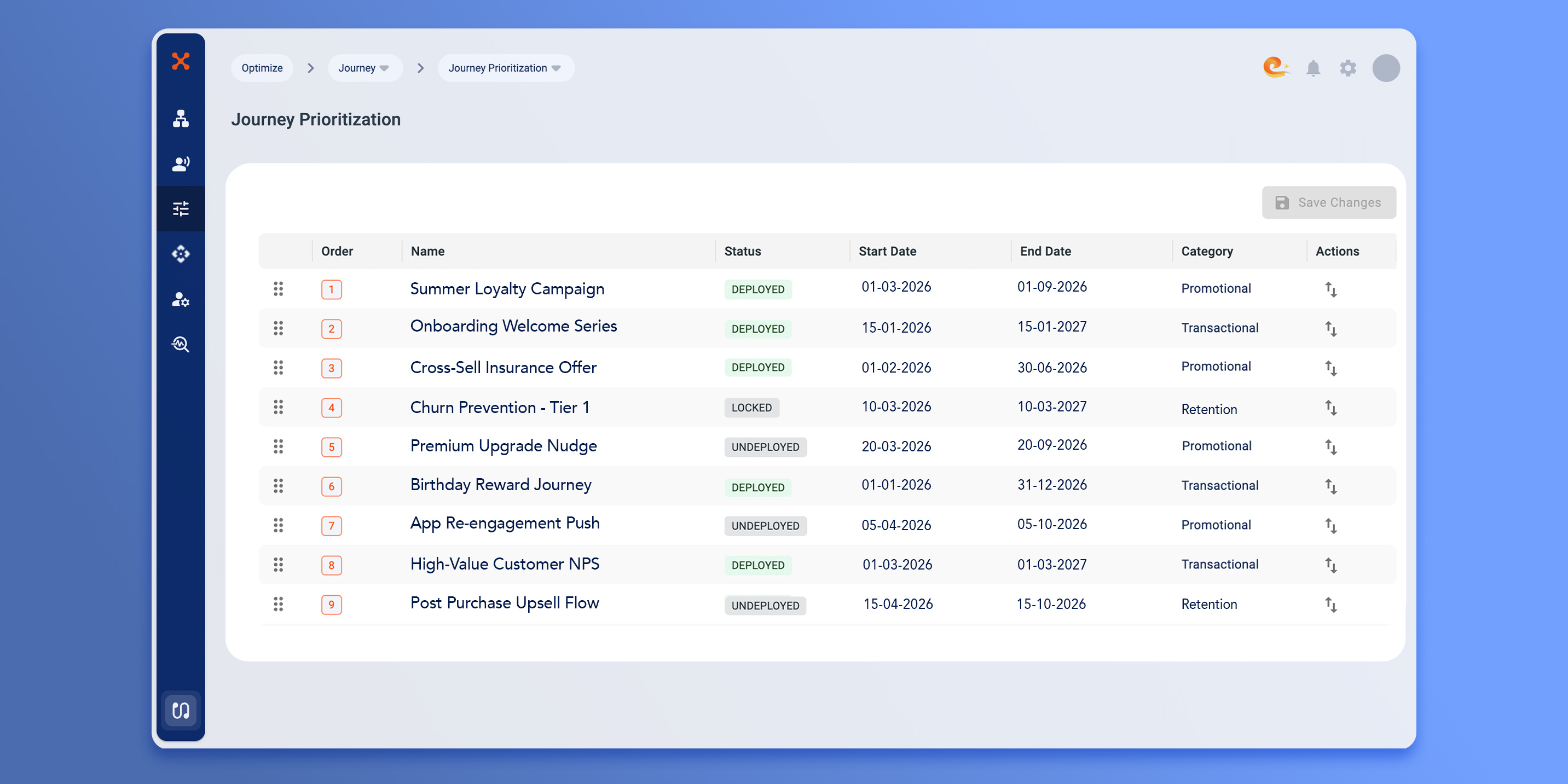Click the hierarchy org-chart sidebar icon

(180, 119)
